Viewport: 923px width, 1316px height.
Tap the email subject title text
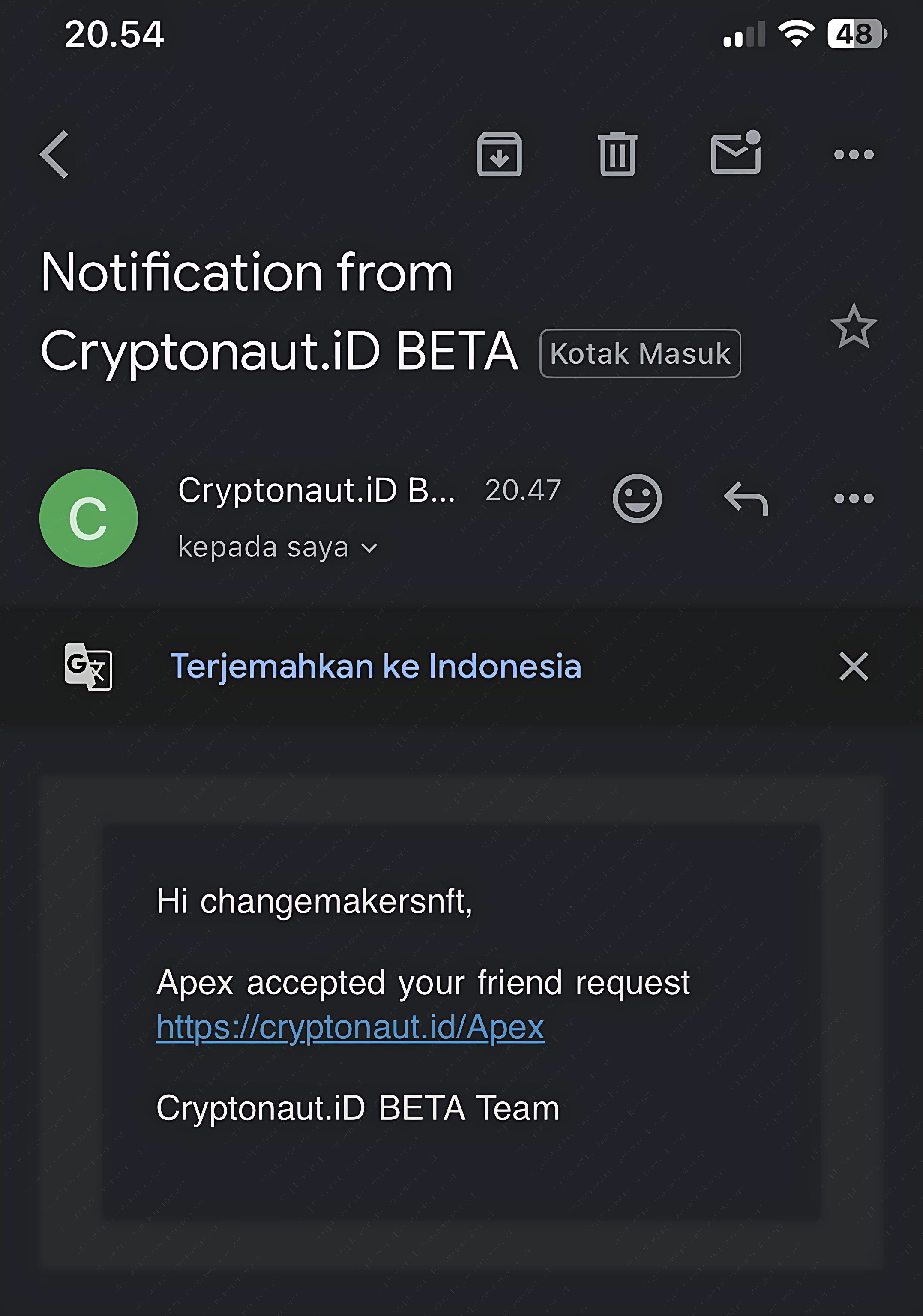pyautogui.click(x=279, y=312)
